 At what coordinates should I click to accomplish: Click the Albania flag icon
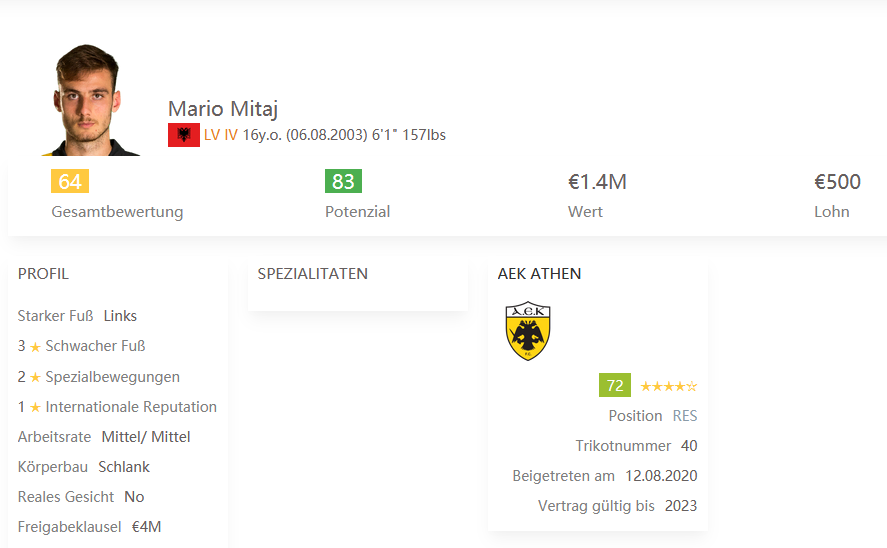coord(184,135)
